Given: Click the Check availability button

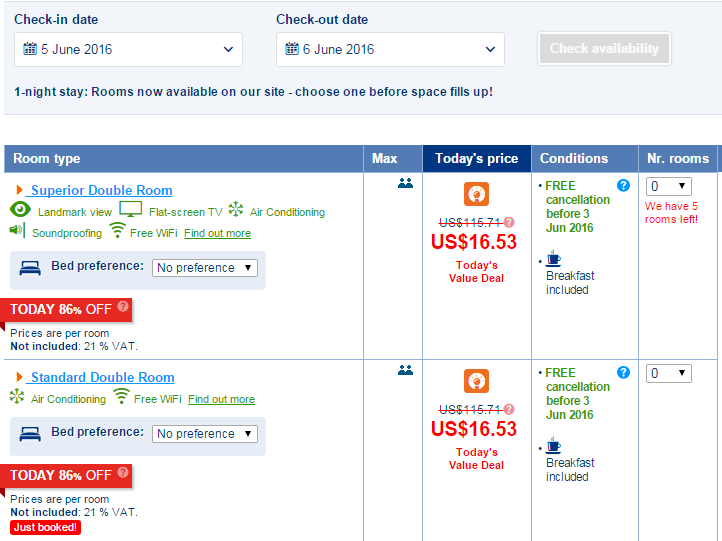Looking at the screenshot, I should click(x=604, y=48).
